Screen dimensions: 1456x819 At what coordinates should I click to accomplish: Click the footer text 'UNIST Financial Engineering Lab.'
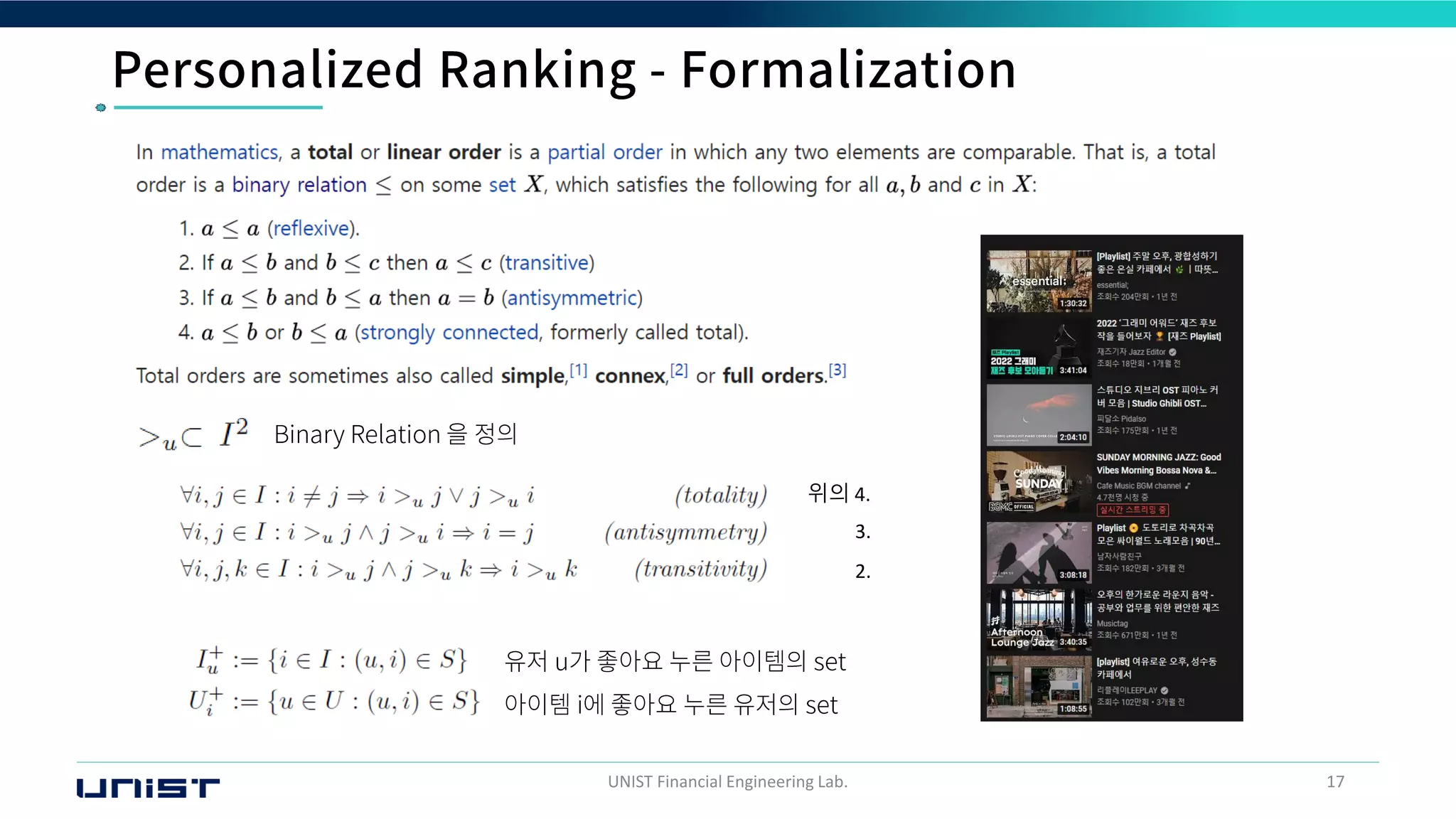pyautogui.click(x=727, y=781)
